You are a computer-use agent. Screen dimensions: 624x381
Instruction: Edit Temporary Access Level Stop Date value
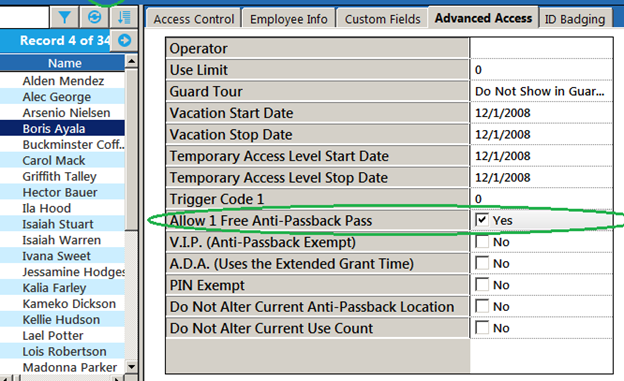pos(541,177)
